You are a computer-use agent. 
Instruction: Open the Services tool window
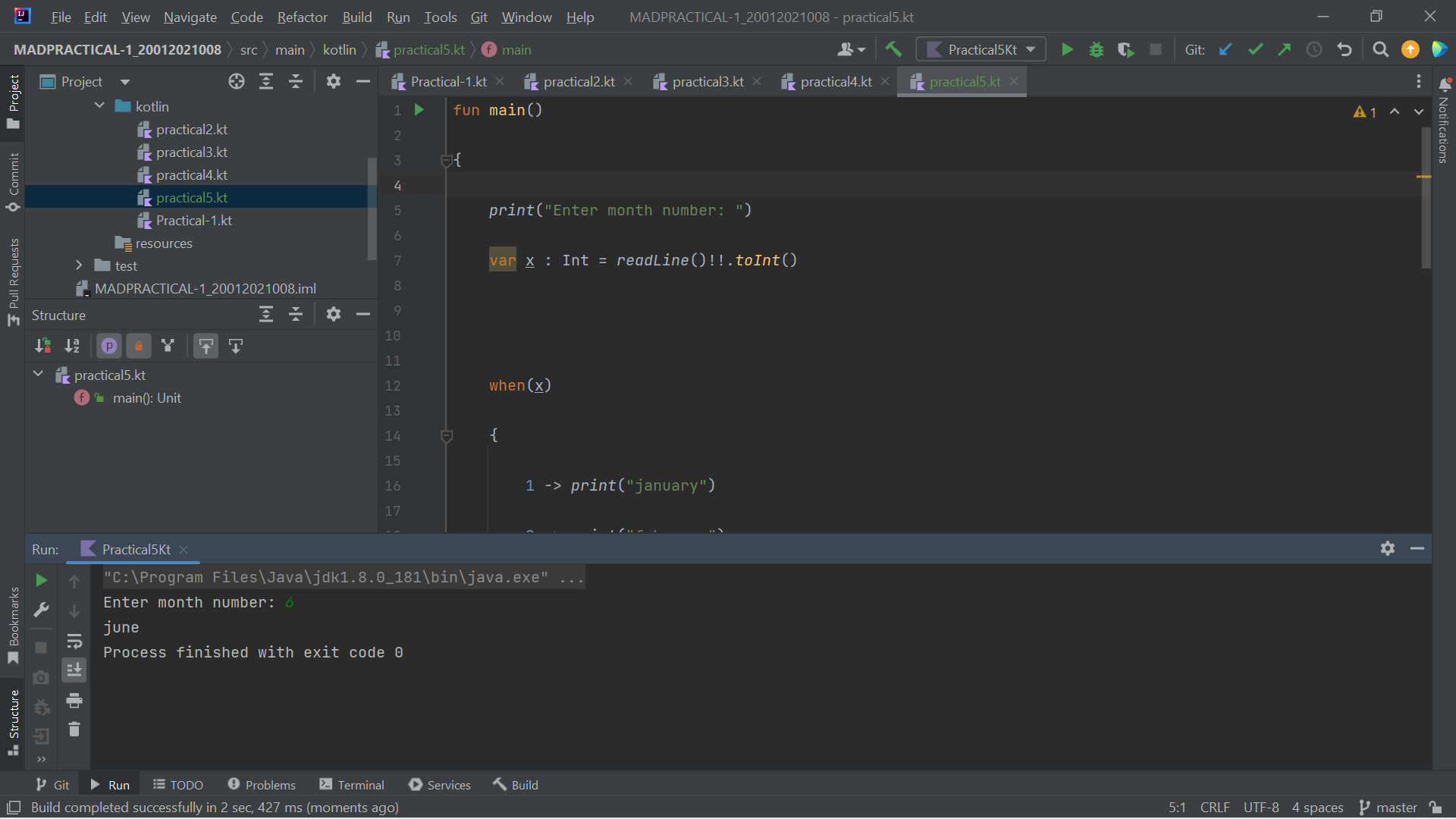click(x=440, y=785)
